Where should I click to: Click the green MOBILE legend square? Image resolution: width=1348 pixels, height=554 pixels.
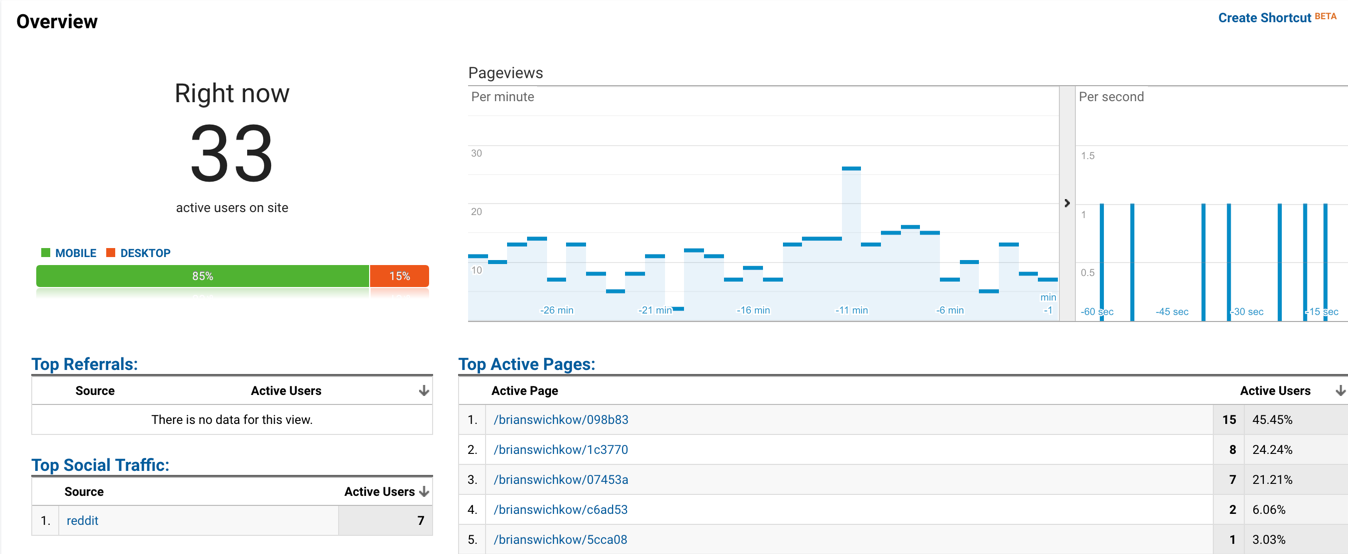pyautogui.click(x=45, y=253)
